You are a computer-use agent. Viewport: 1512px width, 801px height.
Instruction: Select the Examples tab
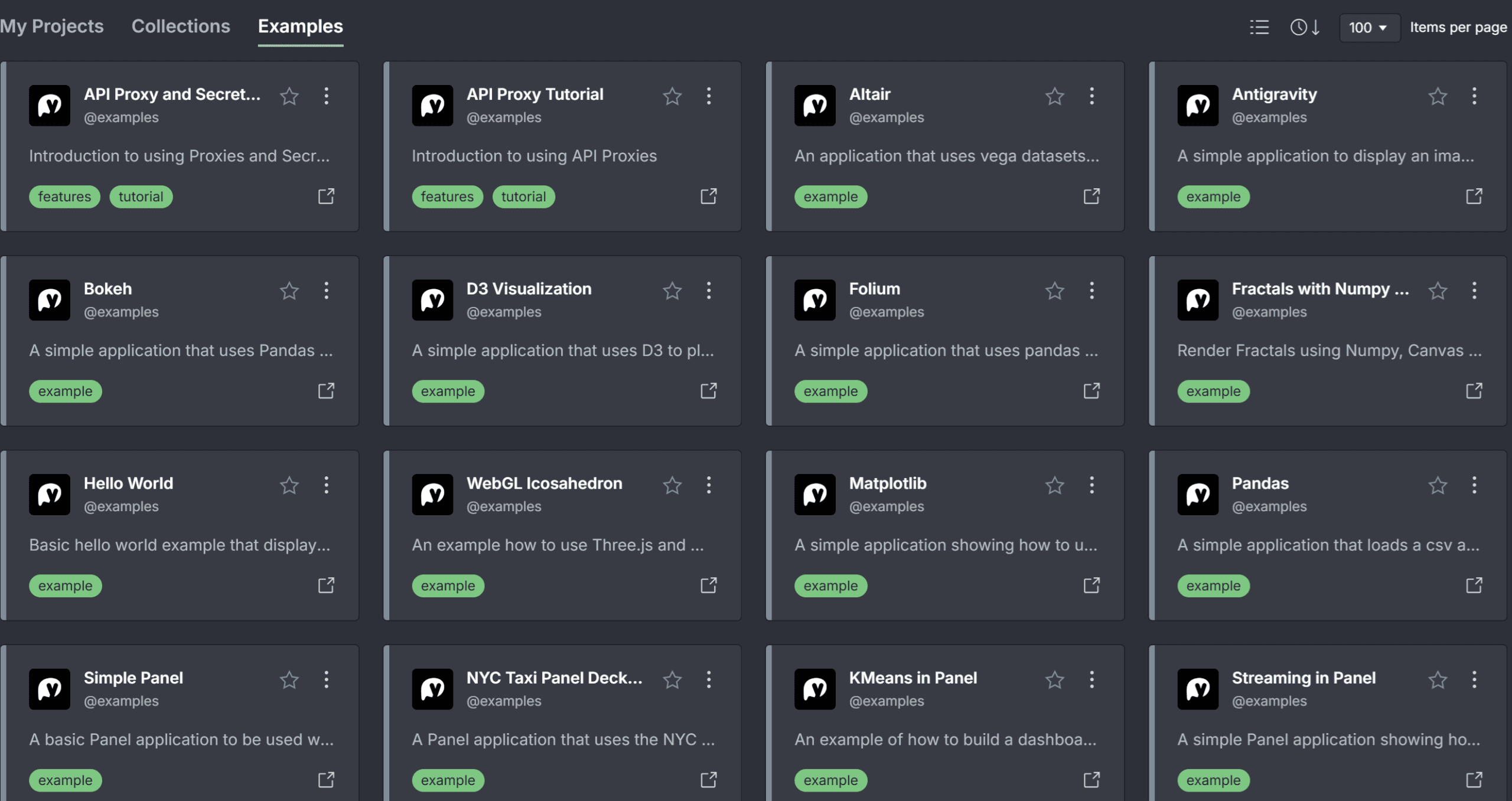(x=300, y=26)
